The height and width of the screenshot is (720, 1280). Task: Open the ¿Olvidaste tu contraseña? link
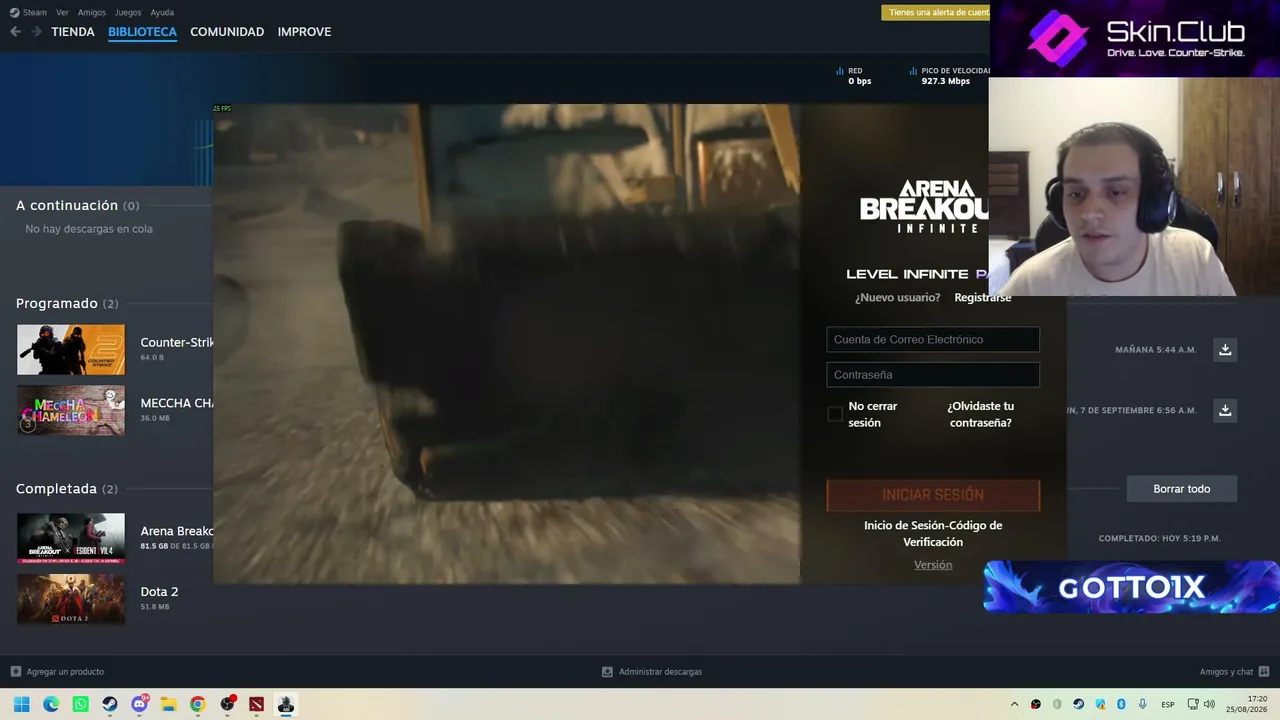(x=980, y=414)
